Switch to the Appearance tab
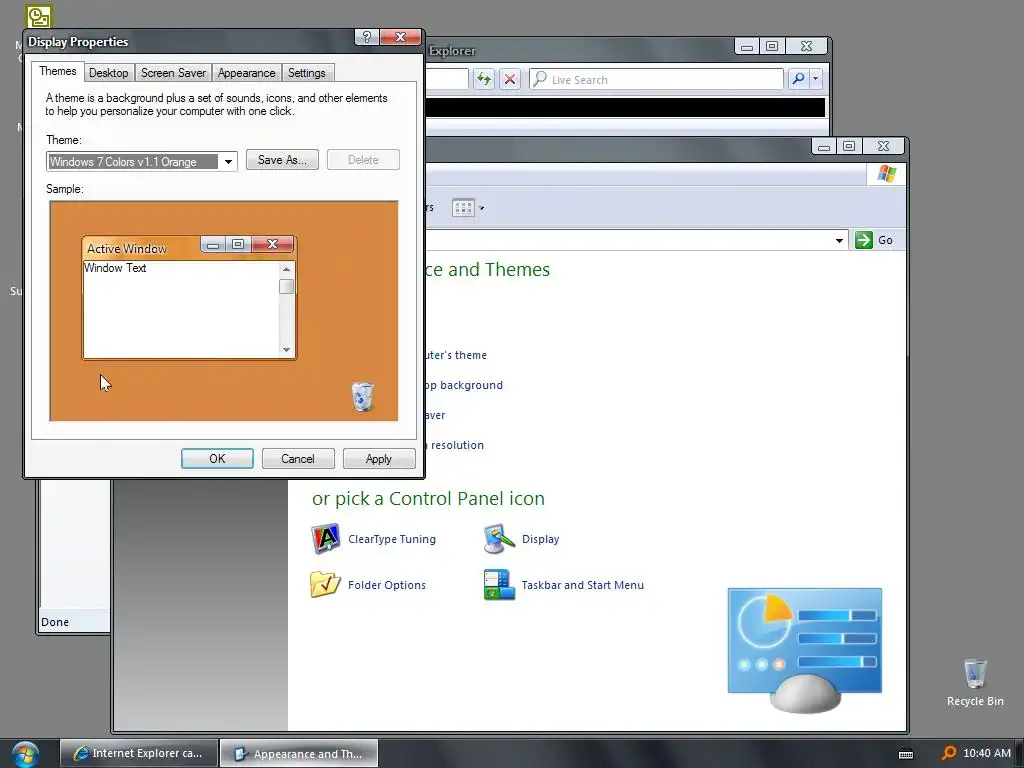This screenshot has height=768, width=1024. [246, 72]
